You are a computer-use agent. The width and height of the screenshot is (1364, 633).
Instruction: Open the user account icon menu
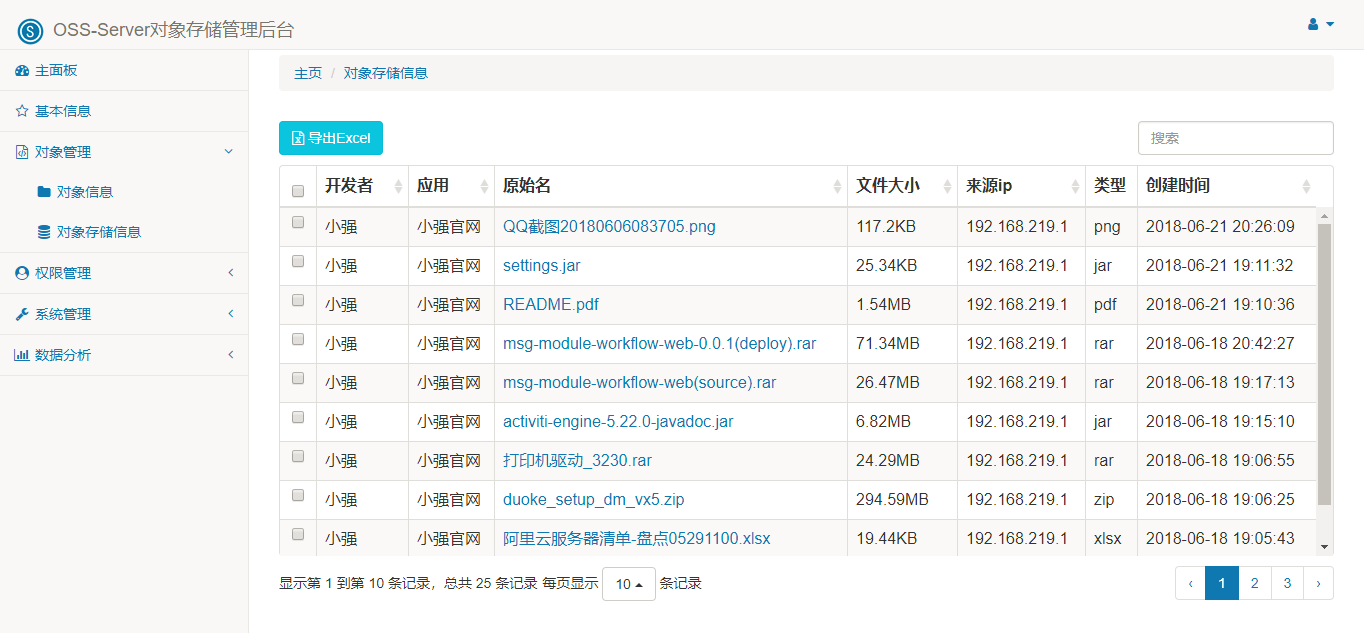(1321, 24)
